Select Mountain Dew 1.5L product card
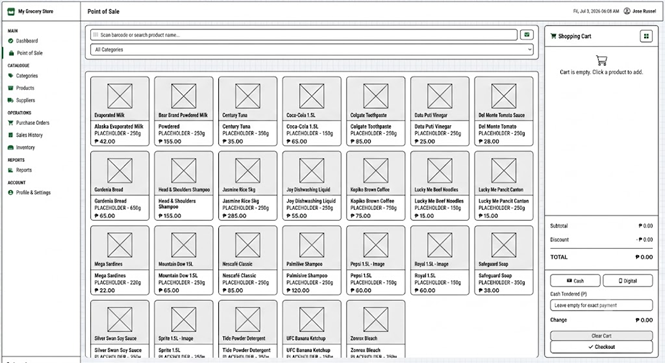 184,260
